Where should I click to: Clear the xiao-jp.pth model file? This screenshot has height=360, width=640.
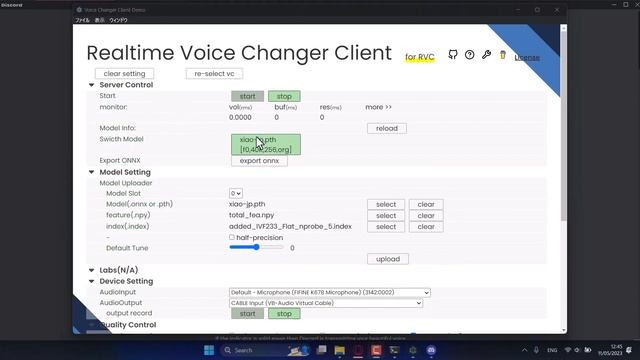(x=426, y=204)
